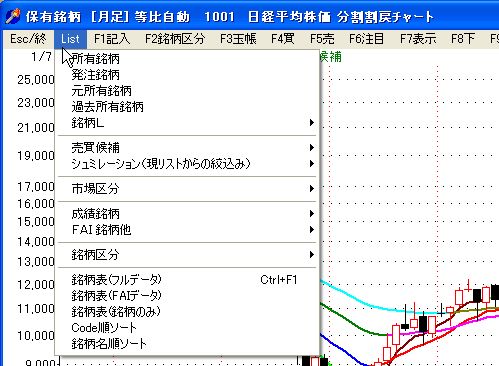Click the 10,000 price axis label
The height and width of the screenshot is (366, 499).
click(x=36, y=335)
